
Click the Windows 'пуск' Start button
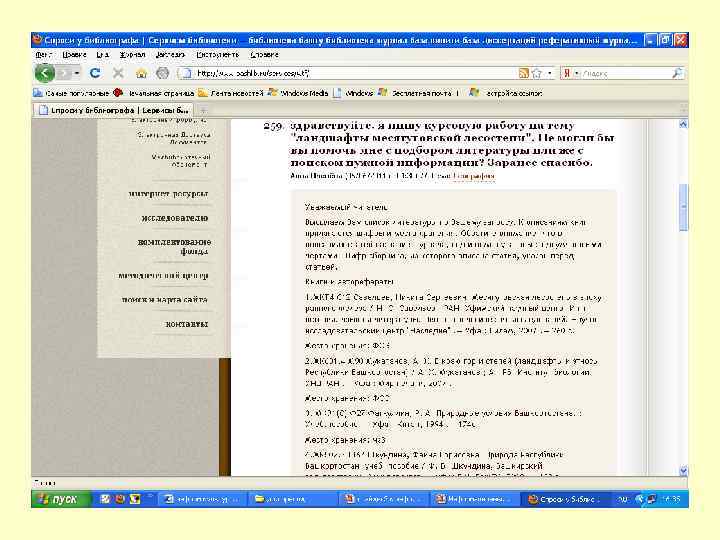(x=61, y=499)
